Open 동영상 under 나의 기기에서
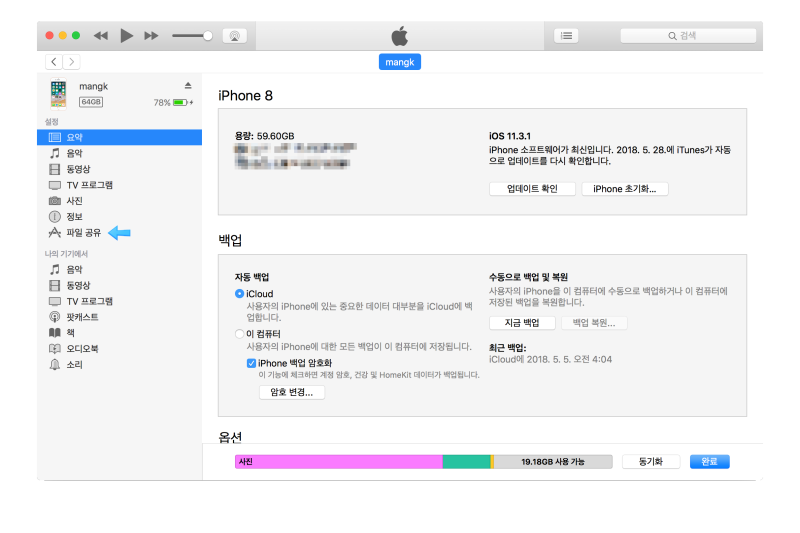 click(119, 285)
